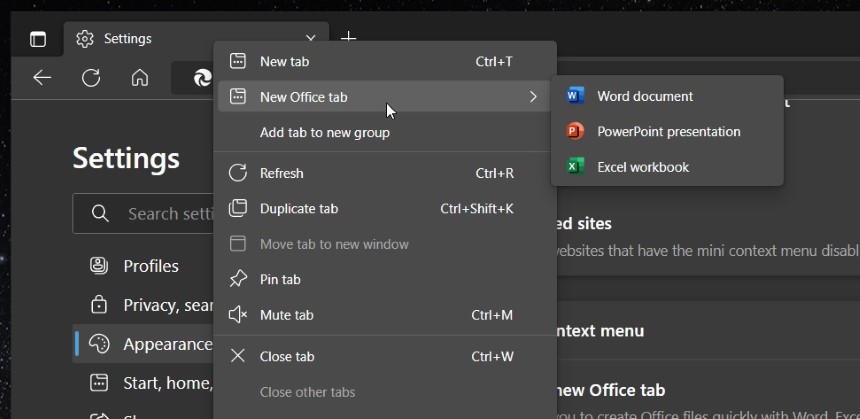Open Profiles settings section
Image resolution: width=860 pixels, height=419 pixels.
coord(144,265)
